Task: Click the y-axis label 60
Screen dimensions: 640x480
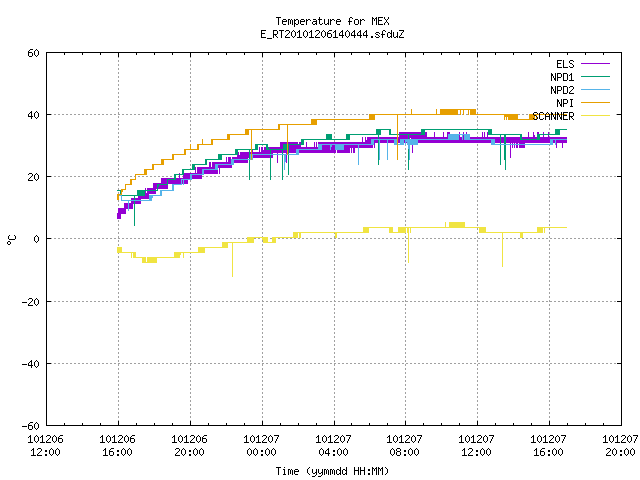Action: coord(33,53)
